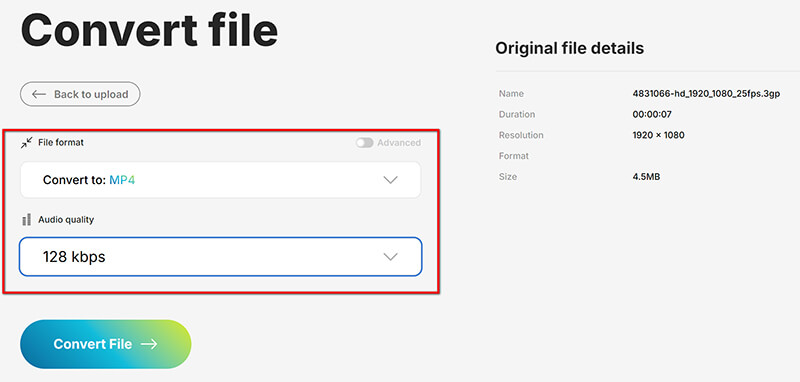
Task: Click the Original file details heading
Action: pyautogui.click(x=569, y=48)
